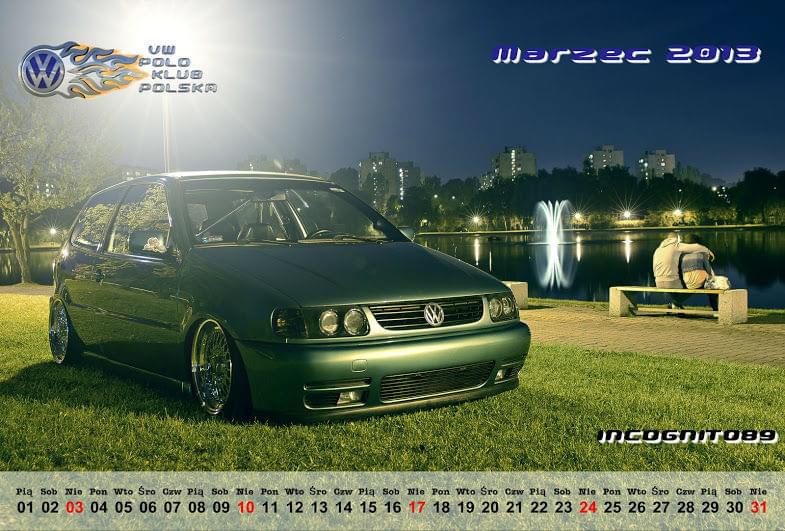Select date 27 on the calendar
785x531 pixels.
[x=661, y=507]
